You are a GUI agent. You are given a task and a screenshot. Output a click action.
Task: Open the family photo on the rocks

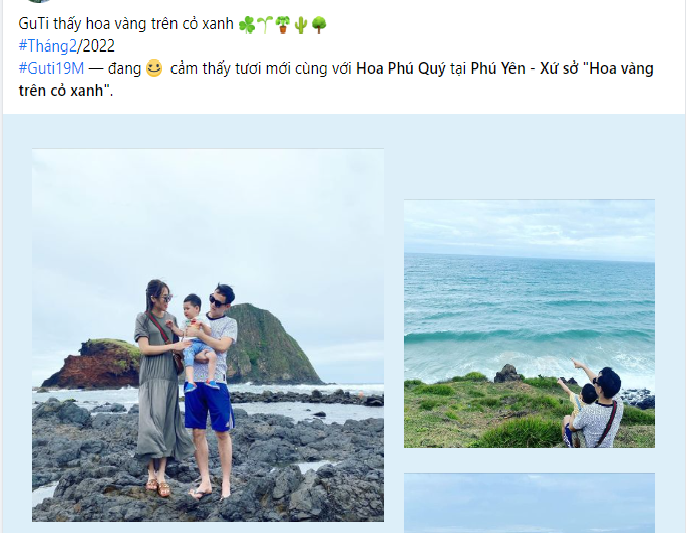click(x=207, y=335)
